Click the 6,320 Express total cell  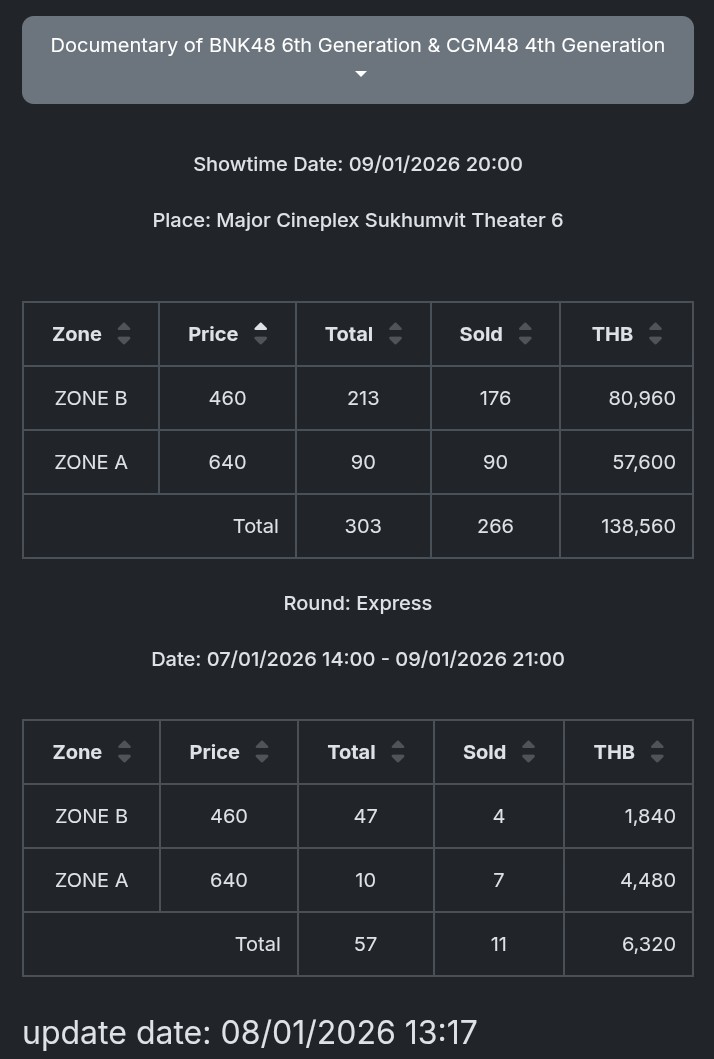click(648, 944)
